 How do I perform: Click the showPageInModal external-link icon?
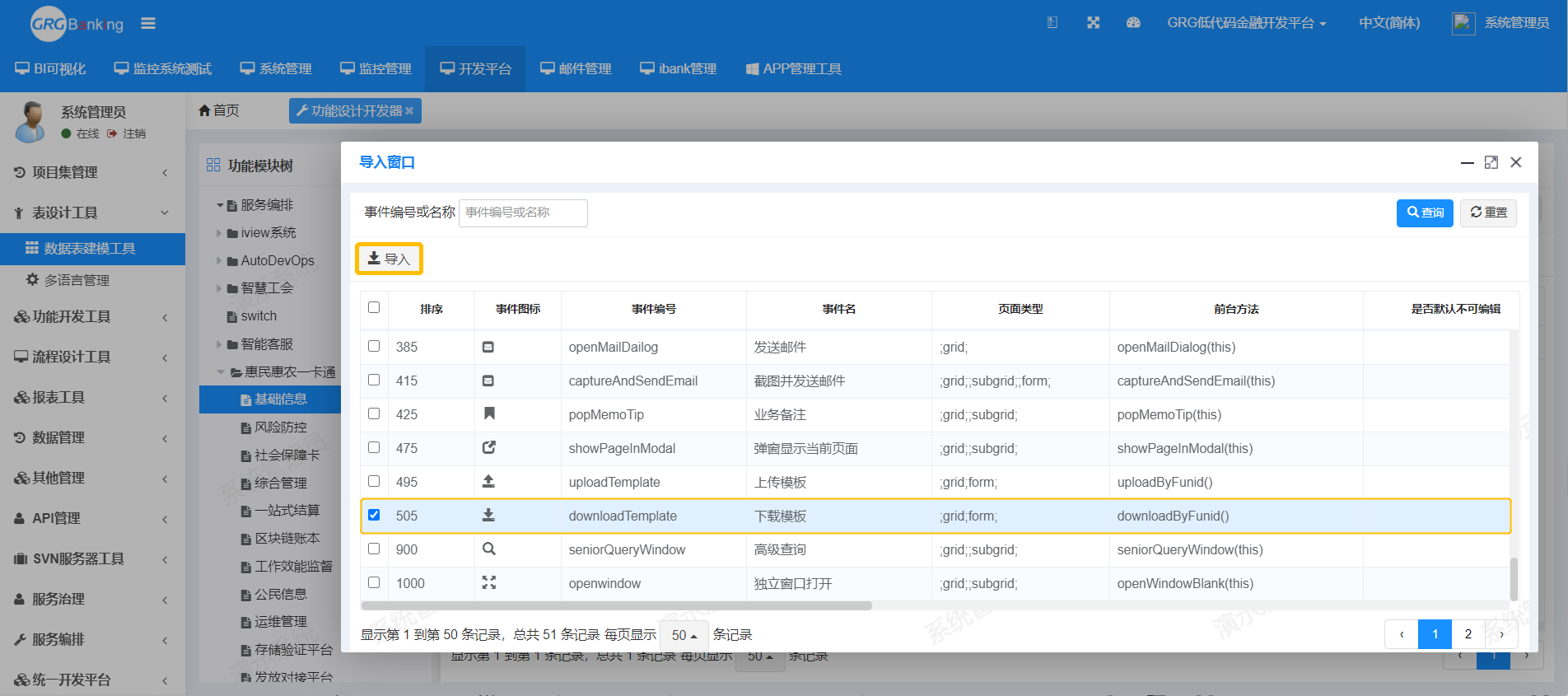[x=488, y=447]
